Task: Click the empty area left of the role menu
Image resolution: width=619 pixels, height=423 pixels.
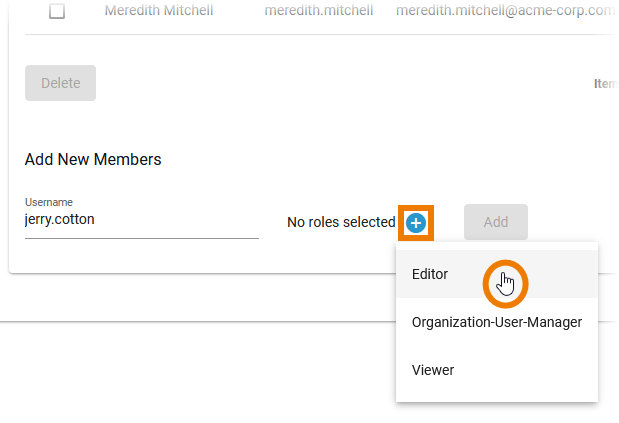Action: click(x=200, y=350)
